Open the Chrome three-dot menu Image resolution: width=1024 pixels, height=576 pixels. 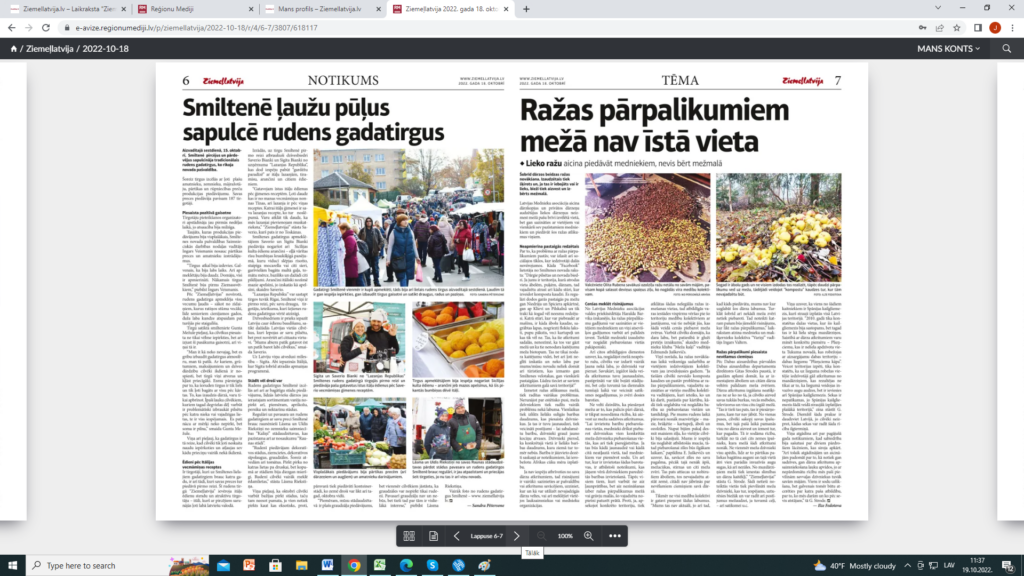click(1010, 29)
